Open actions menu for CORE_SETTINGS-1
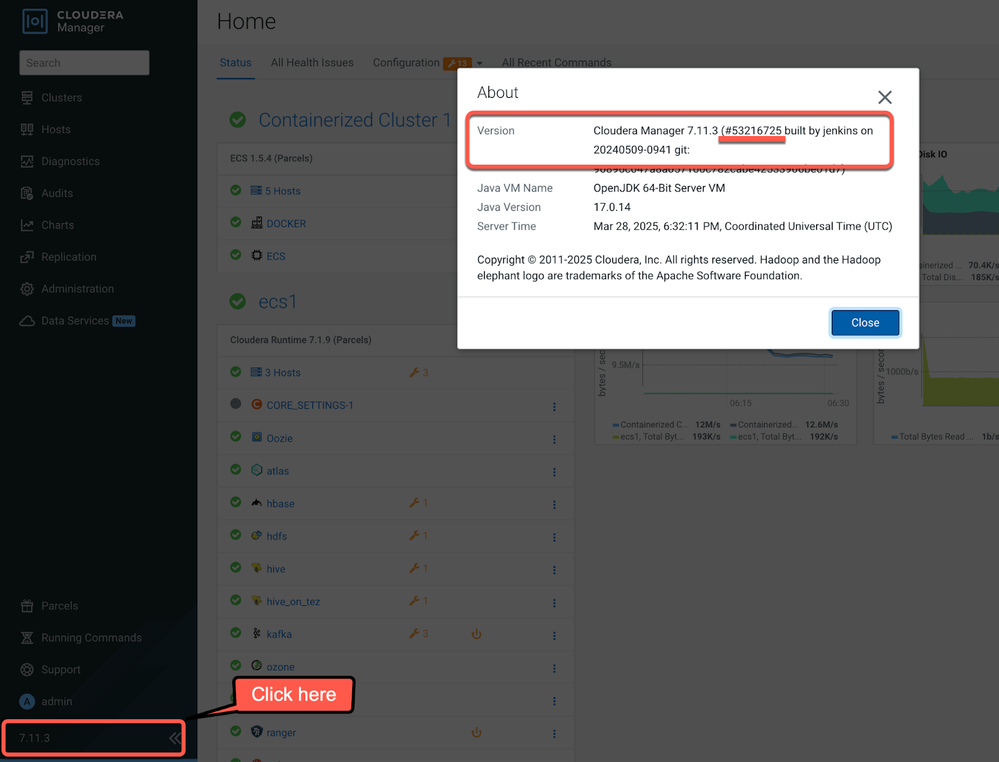The width and height of the screenshot is (999, 762). (554, 406)
